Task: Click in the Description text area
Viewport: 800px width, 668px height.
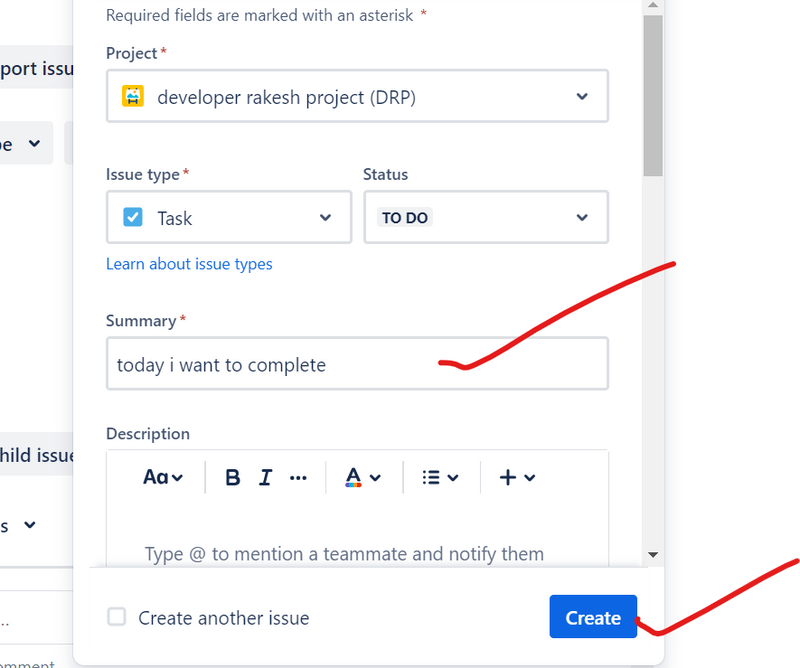Action: 357,540
